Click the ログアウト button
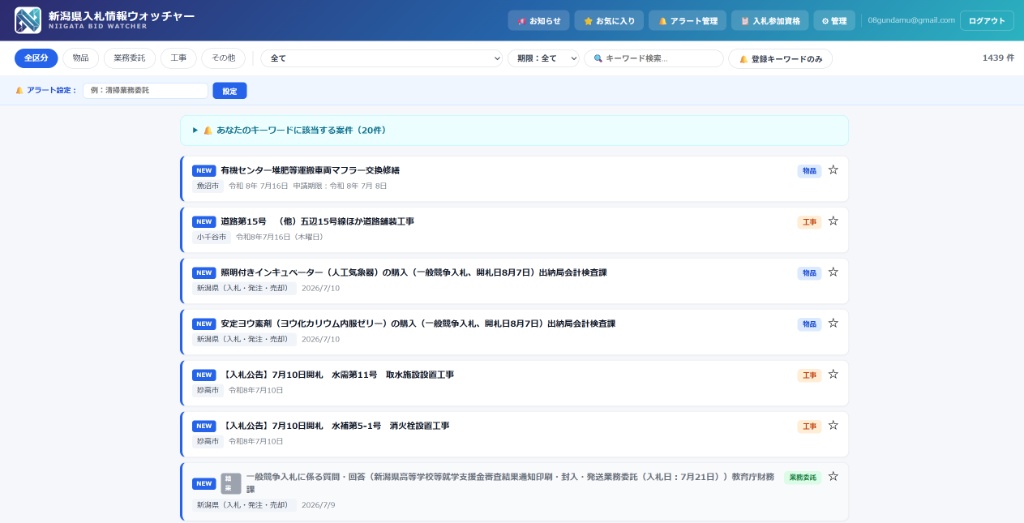Screen dimensions: 1024x523 pyautogui.click(x=987, y=20)
